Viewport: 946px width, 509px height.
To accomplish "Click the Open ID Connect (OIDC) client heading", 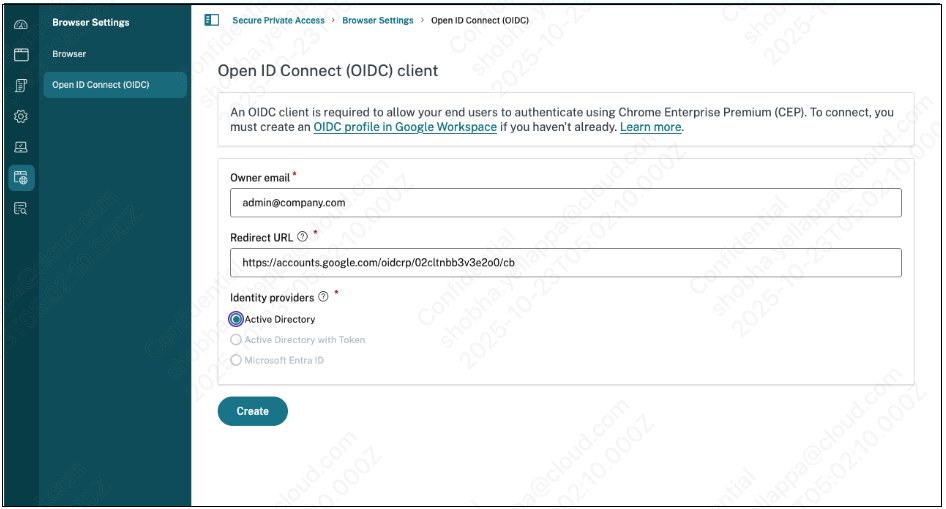I will [x=328, y=71].
